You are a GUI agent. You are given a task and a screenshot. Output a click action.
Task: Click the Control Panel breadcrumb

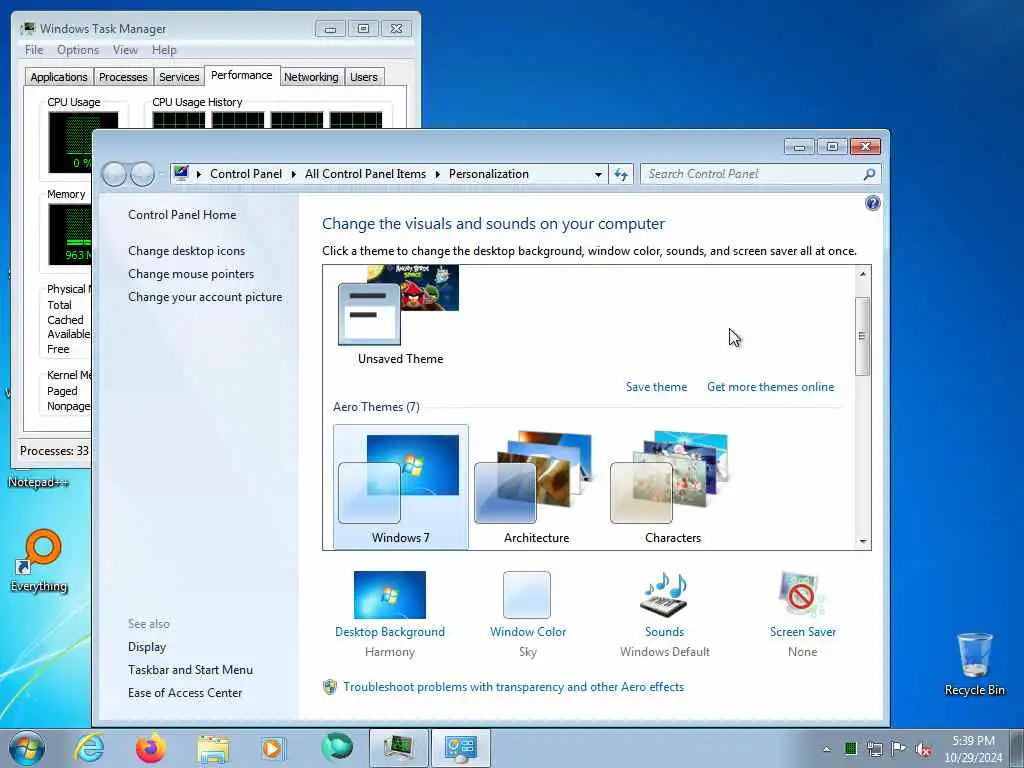pyautogui.click(x=246, y=174)
